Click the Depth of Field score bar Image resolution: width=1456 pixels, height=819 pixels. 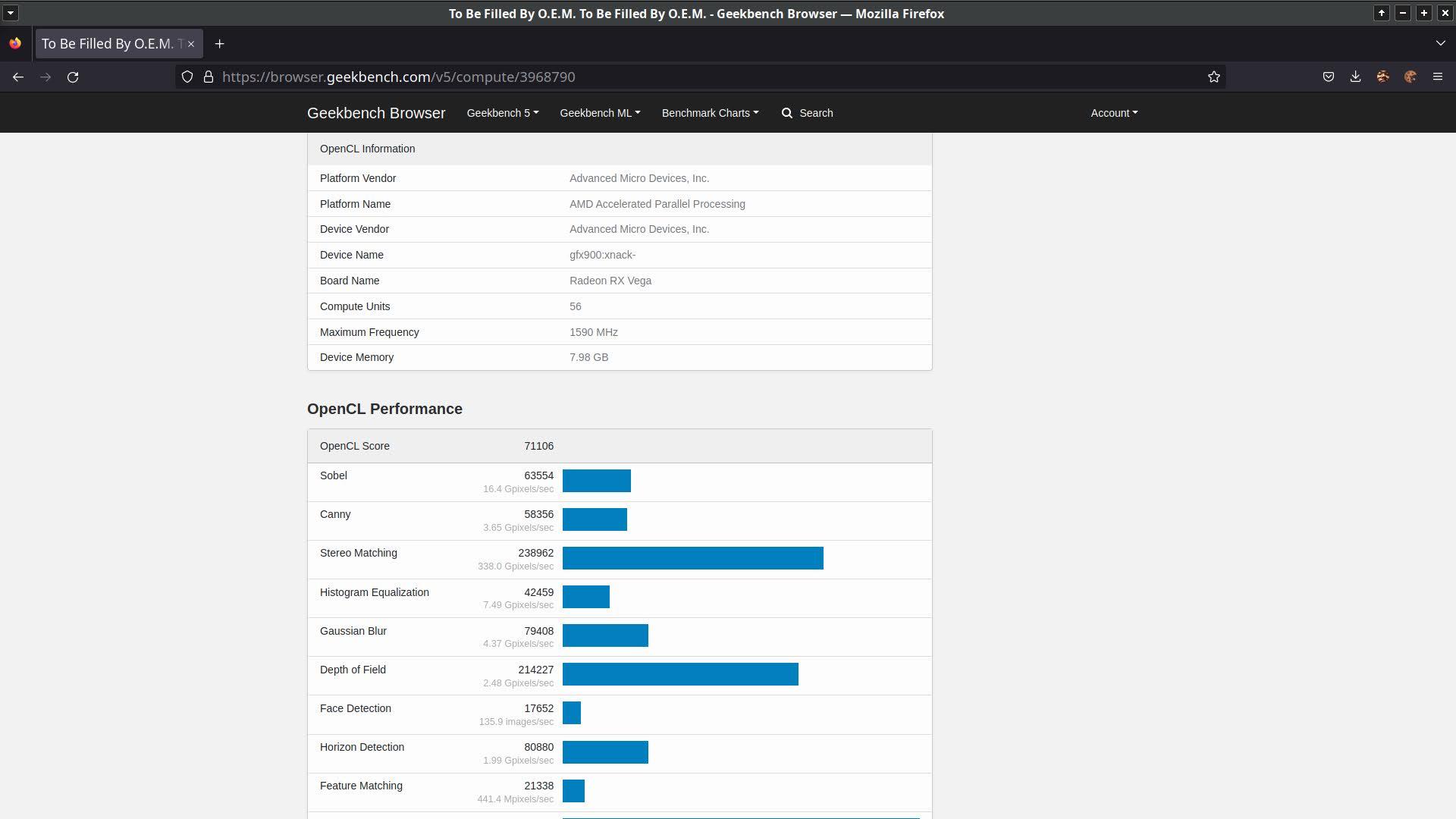pos(680,674)
